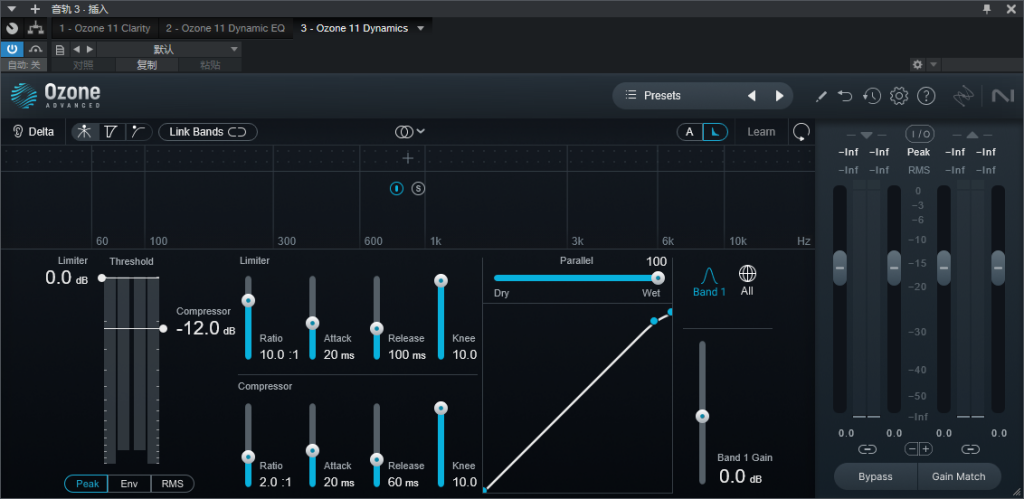Image resolution: width=1024 pixels, height=499 pixels.
Task: Open the 默认 preset dropdown
Action: (169, 50)
